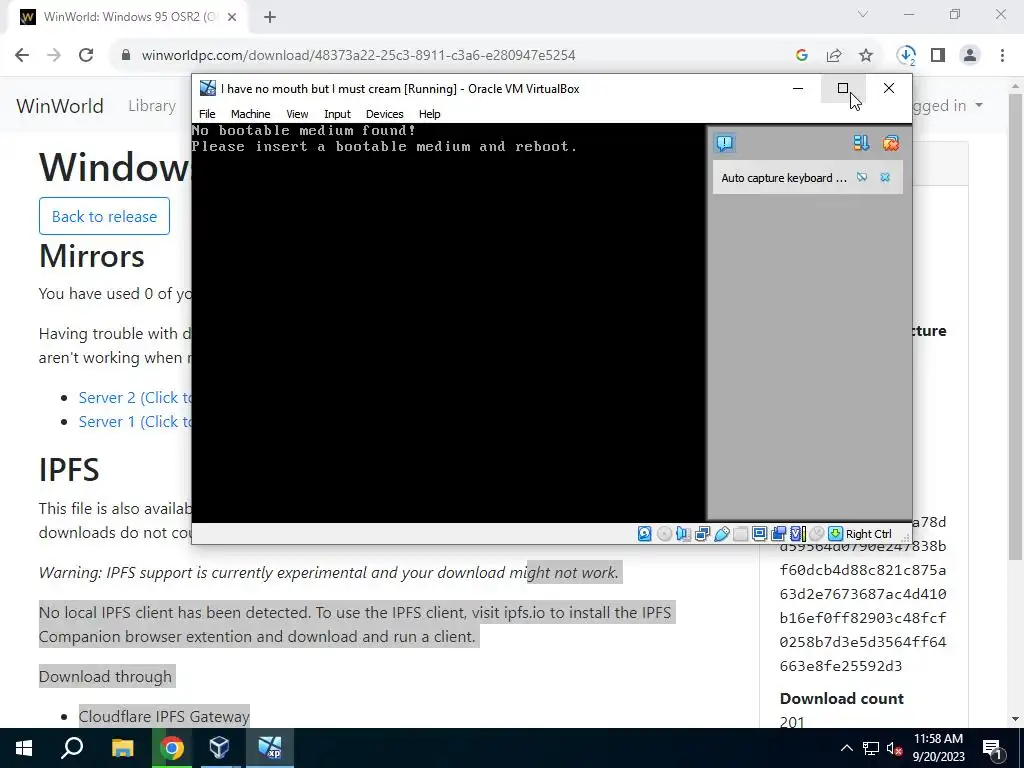1024x768 pixels.
Task: Disable this keyboard capture message icon
Action: coord(862,177)
